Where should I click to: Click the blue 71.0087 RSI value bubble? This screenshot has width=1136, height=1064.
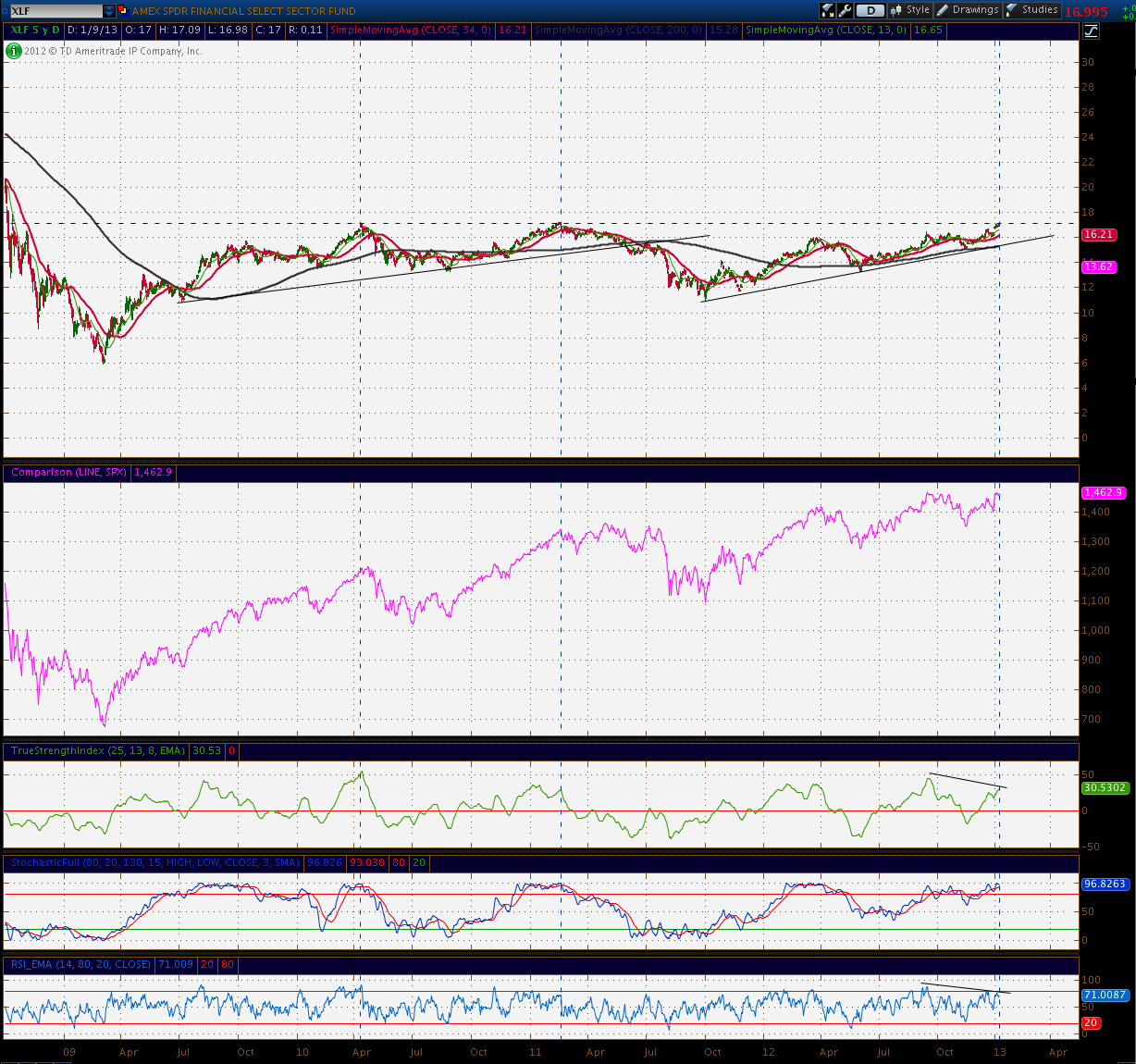click(1105, 995)
